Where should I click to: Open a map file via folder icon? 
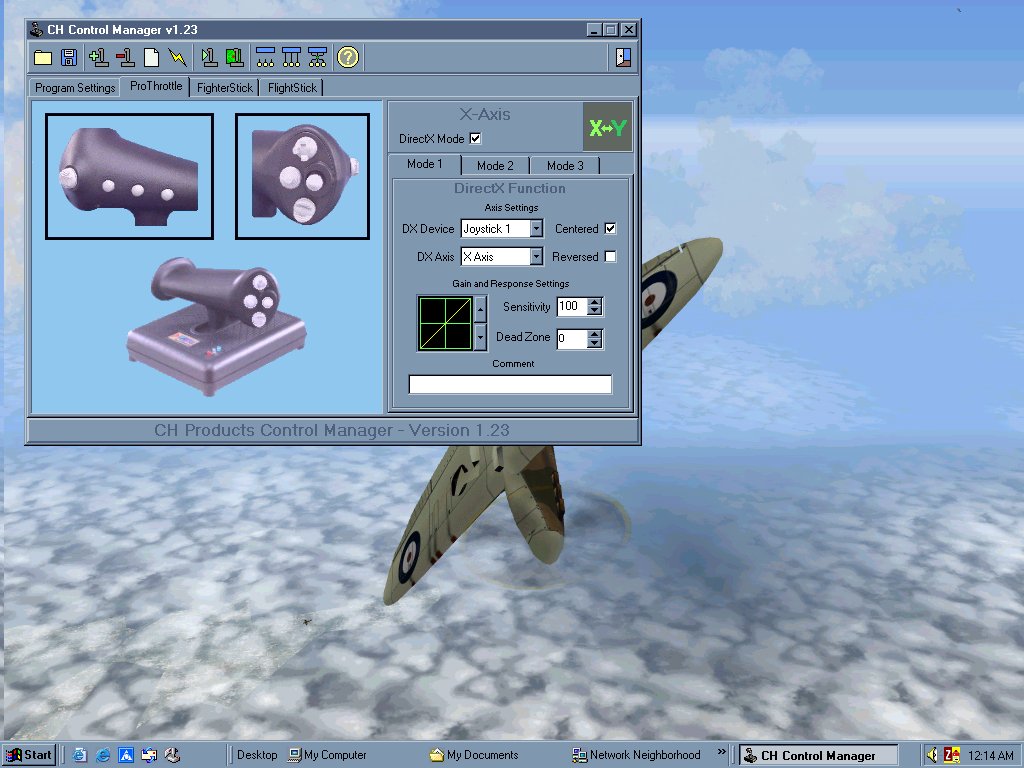click(43, 57)
